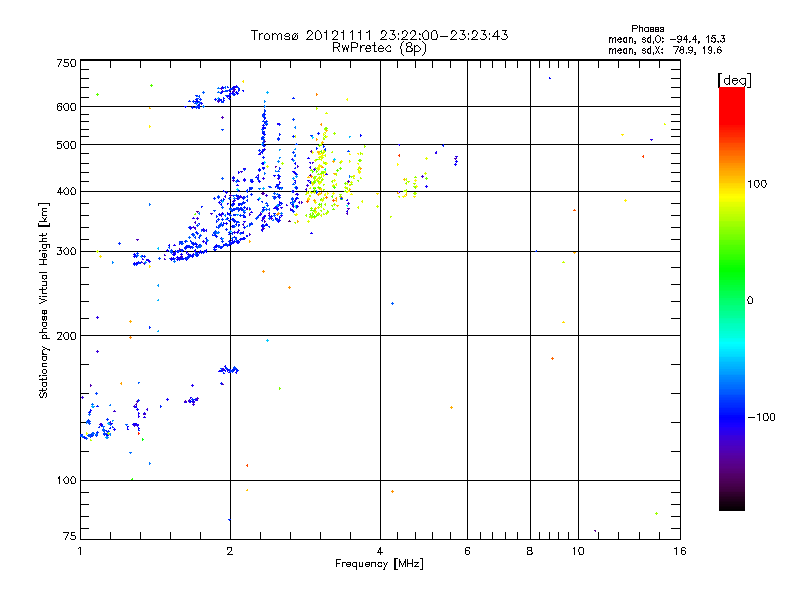Click y-axis tick label '75'
Screen dimensions: 800x600
(x=70, y=536)
